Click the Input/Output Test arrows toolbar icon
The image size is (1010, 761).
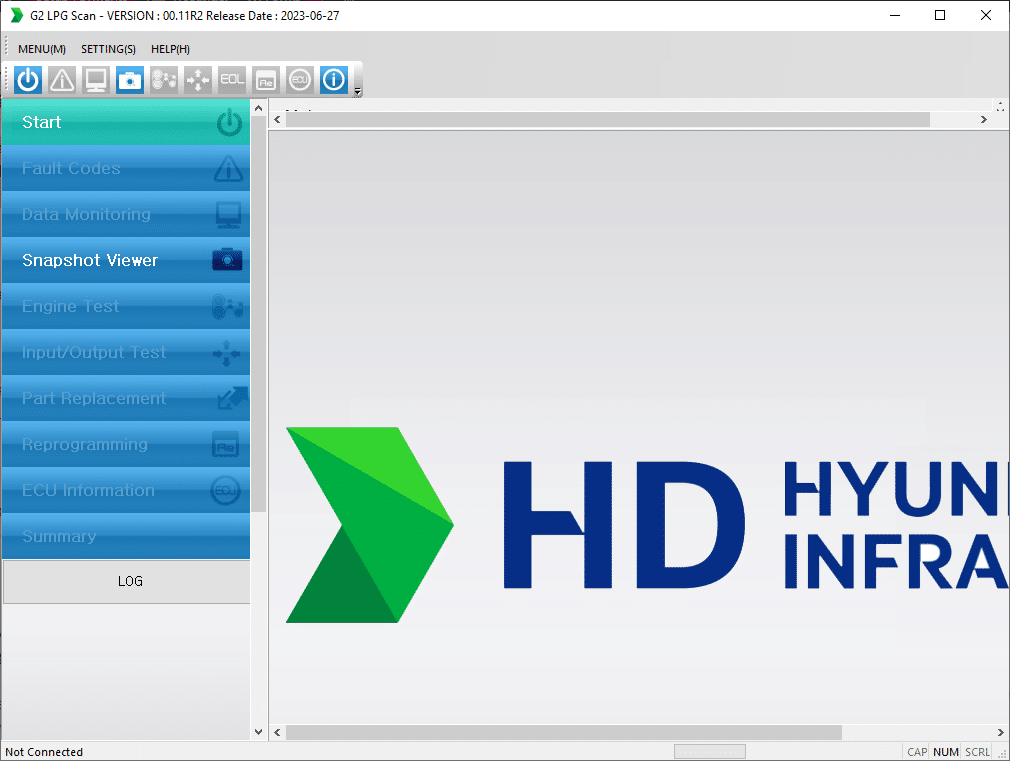coord(198,80)
